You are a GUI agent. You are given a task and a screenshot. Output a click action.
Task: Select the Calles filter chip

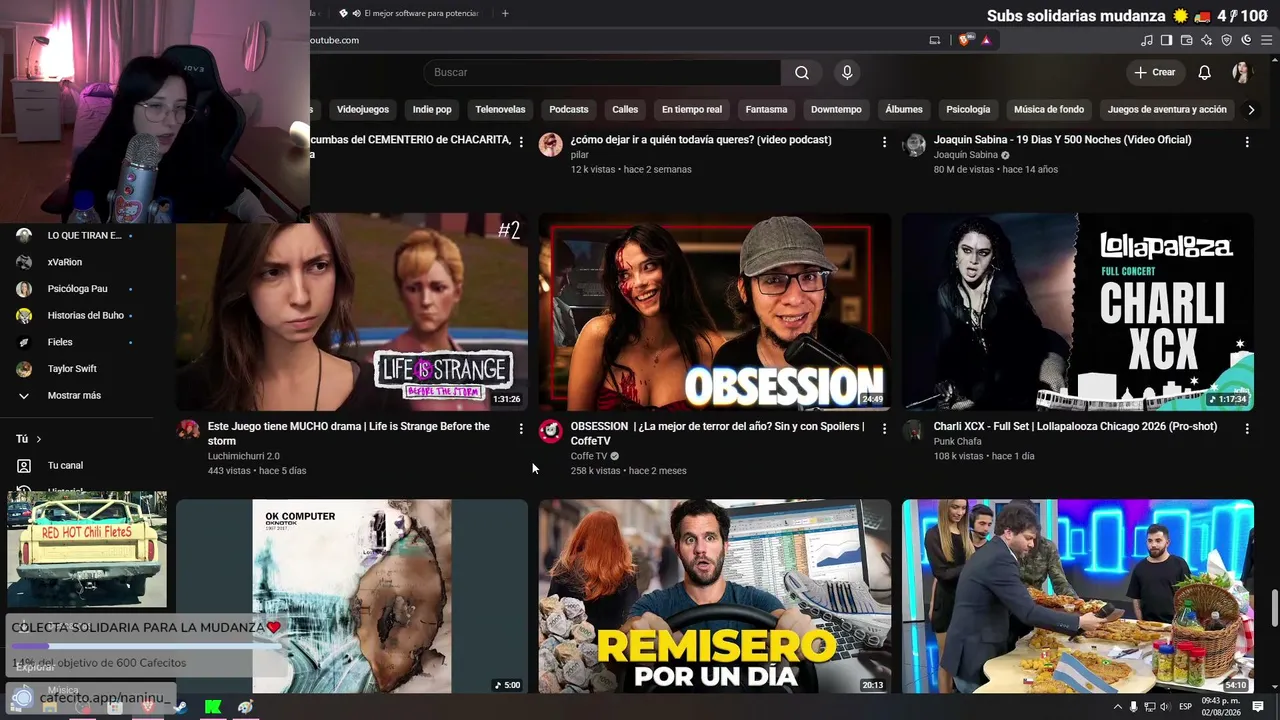pyautogui.click(x=625, y=110)
